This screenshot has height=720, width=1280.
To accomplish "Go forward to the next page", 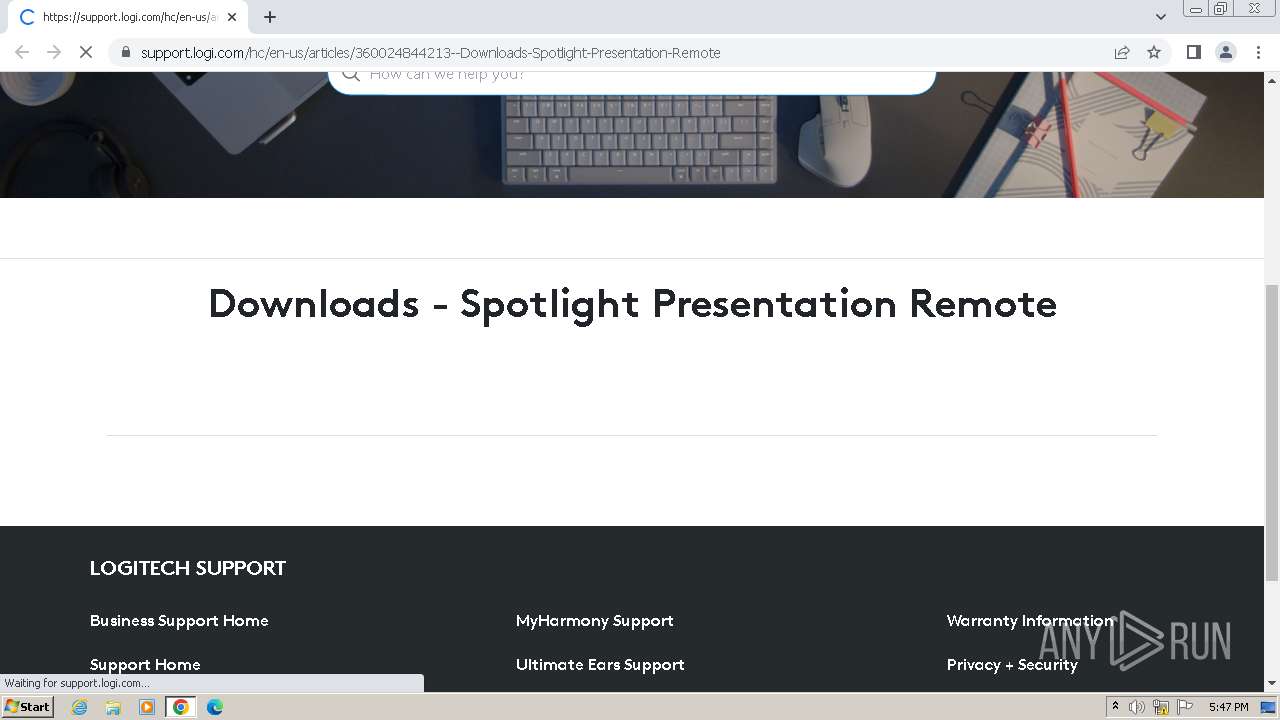I will tap(54, 52).
